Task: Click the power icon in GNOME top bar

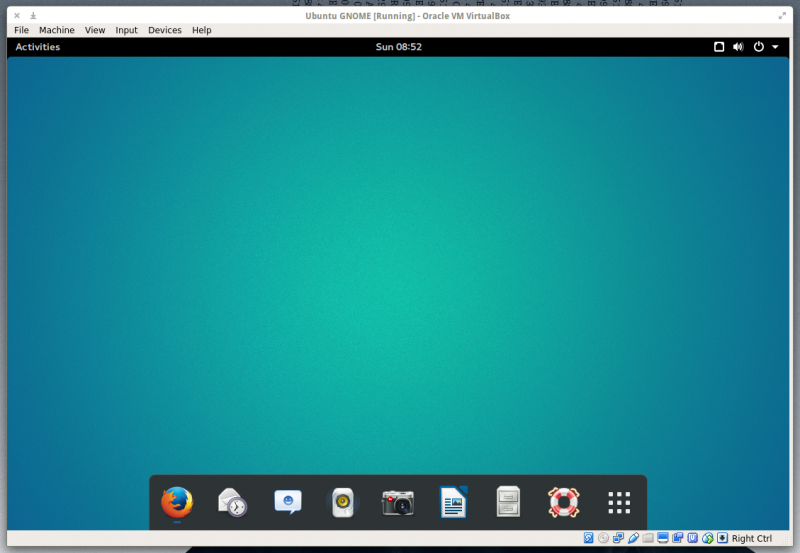Action: point(758,47)
